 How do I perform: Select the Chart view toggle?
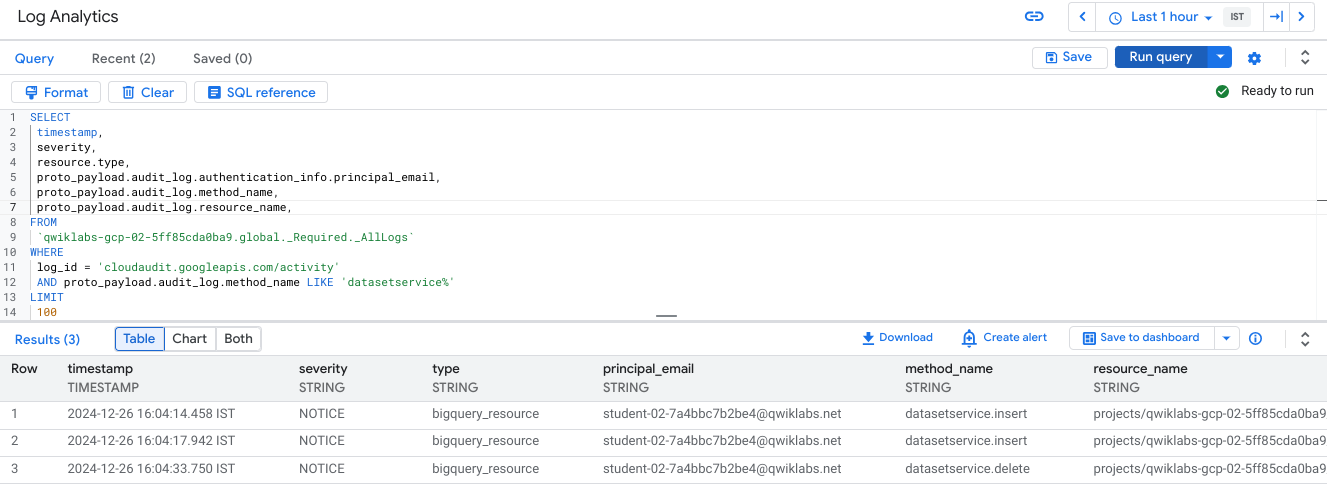pyautogui.click(x=189, y=338)
